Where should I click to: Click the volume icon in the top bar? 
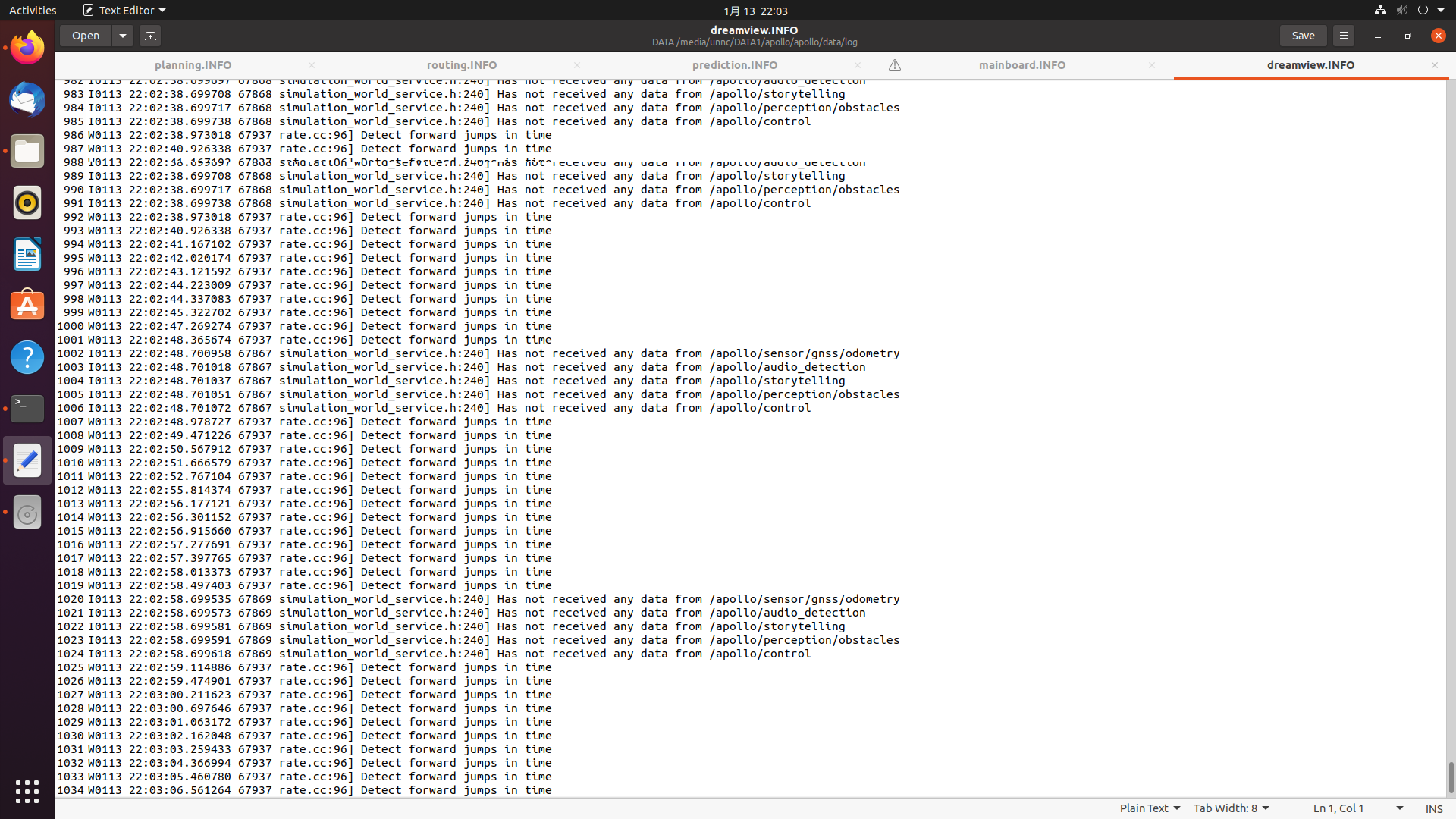tap(1401, 10)
